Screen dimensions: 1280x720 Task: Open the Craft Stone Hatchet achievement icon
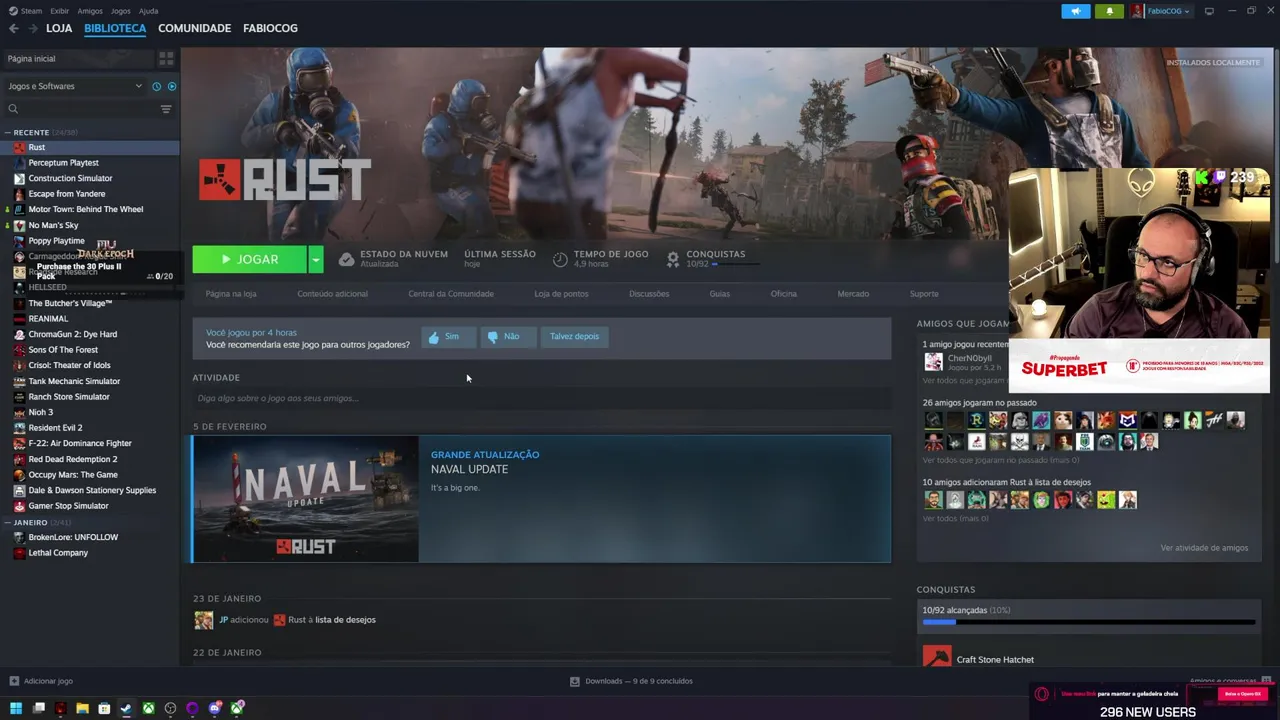(937, 657)
